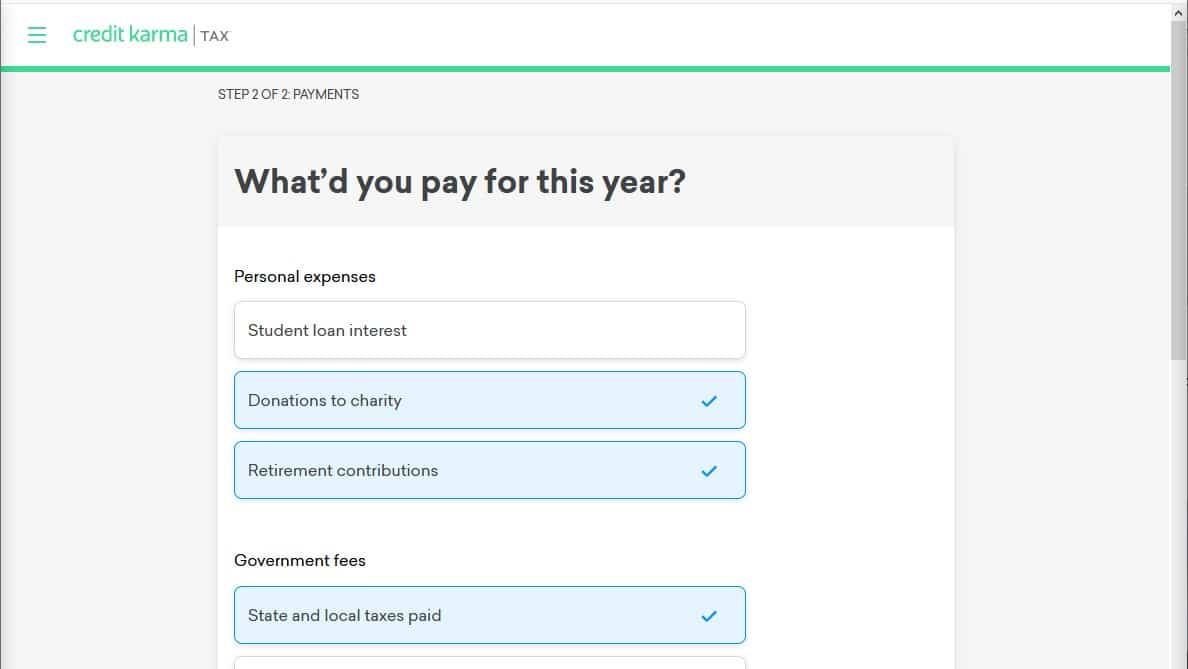Click the Personal expenses section label

tap(305, 276)
